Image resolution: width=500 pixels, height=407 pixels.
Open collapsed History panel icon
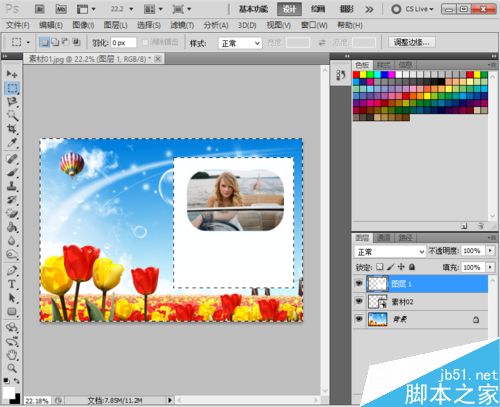pyautogui.click(x=341, y=75)
